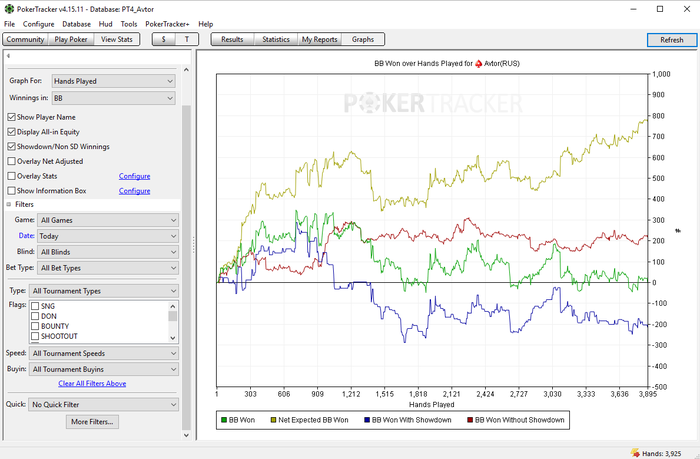Open the tournament Buyin dropdown
The width and height of the screenshot is (700, 459).
click(104, 369)
